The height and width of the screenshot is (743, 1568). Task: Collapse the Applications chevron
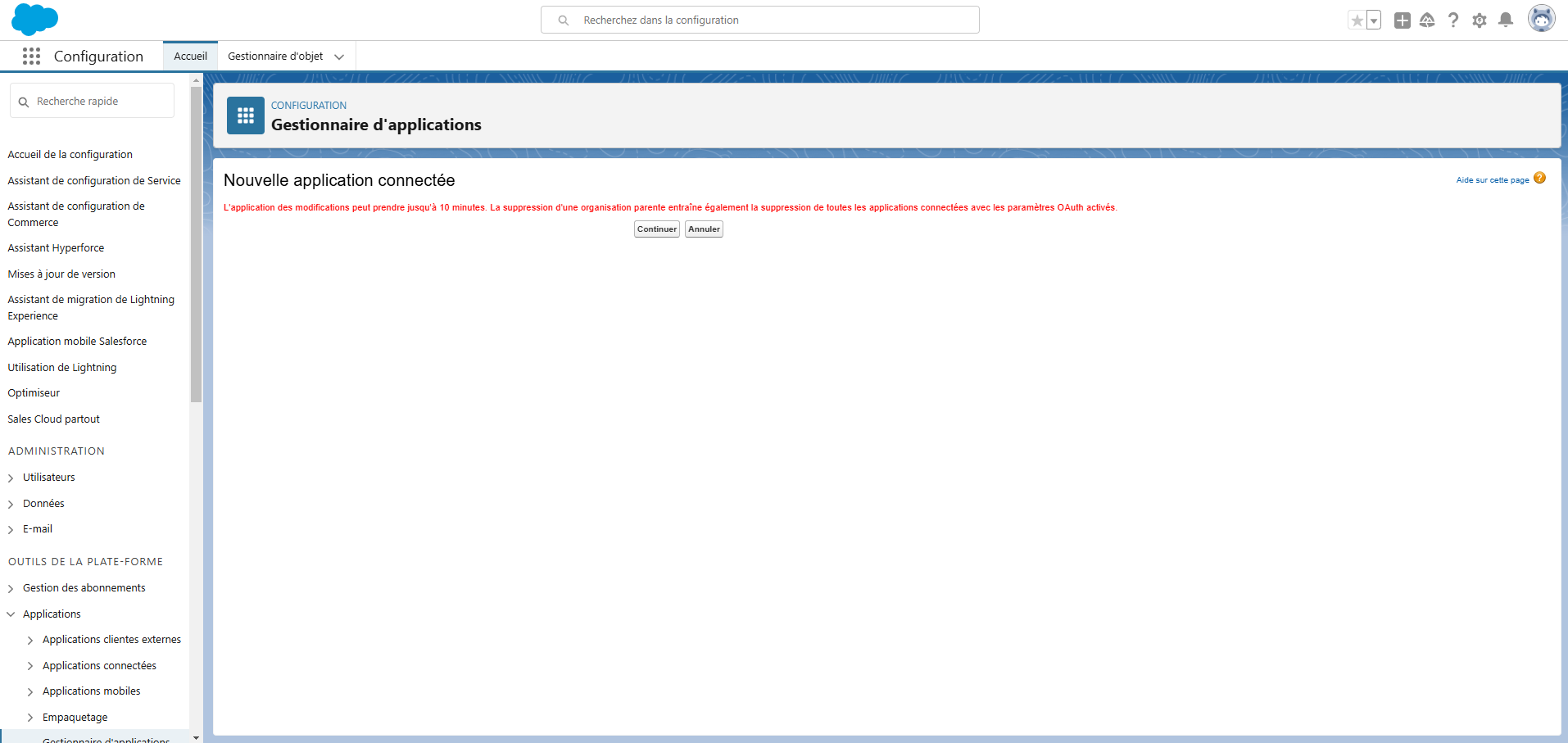point(11,614)
